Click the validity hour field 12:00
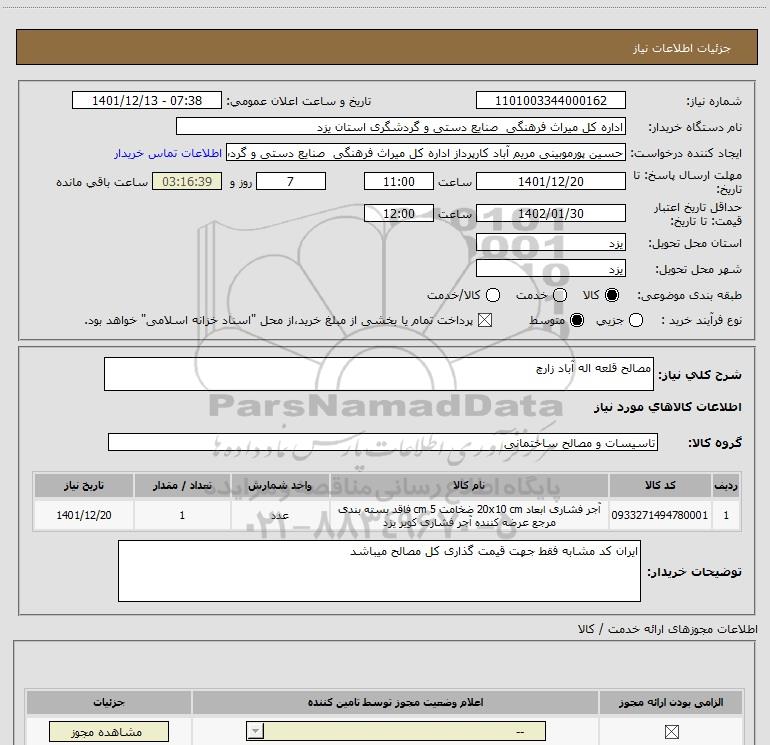Screen dimensions: 770x745 coord(399,213)
